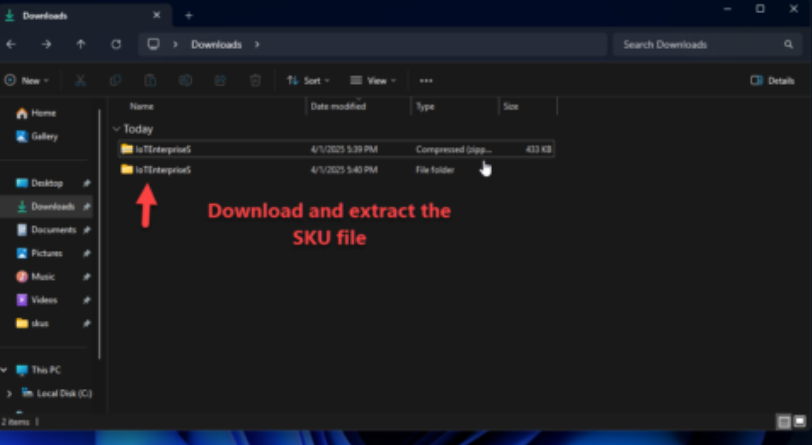Select the IoTEnterpriseS compressed zip file

coord(163,149)
